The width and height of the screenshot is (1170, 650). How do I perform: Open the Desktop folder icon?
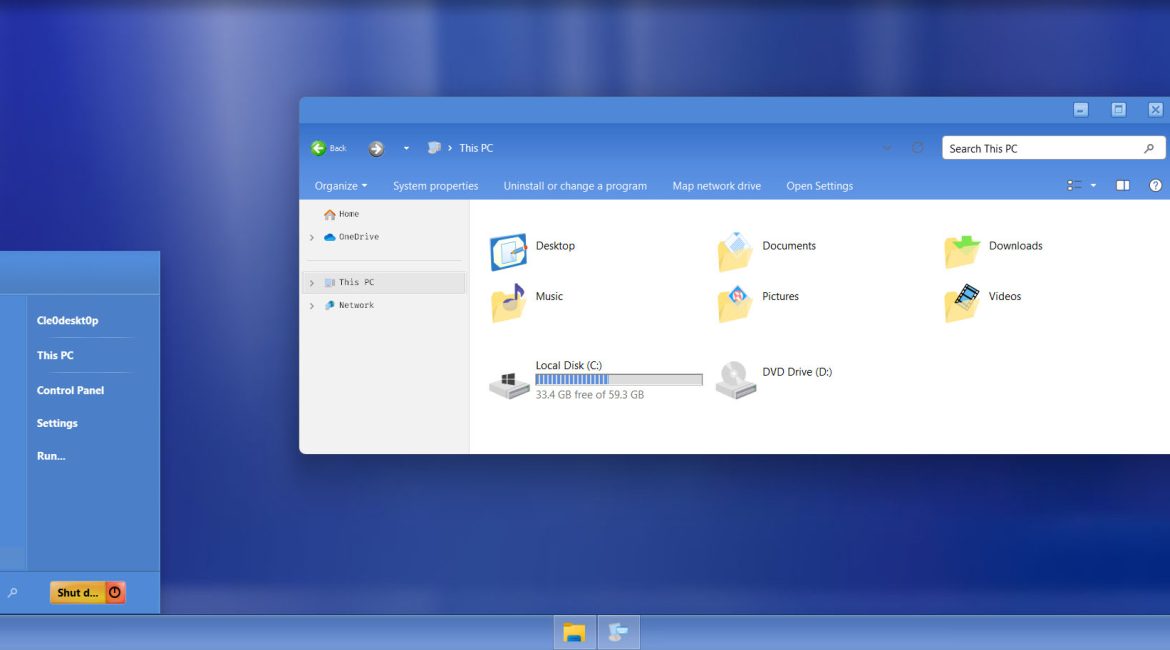click(508, 252)
